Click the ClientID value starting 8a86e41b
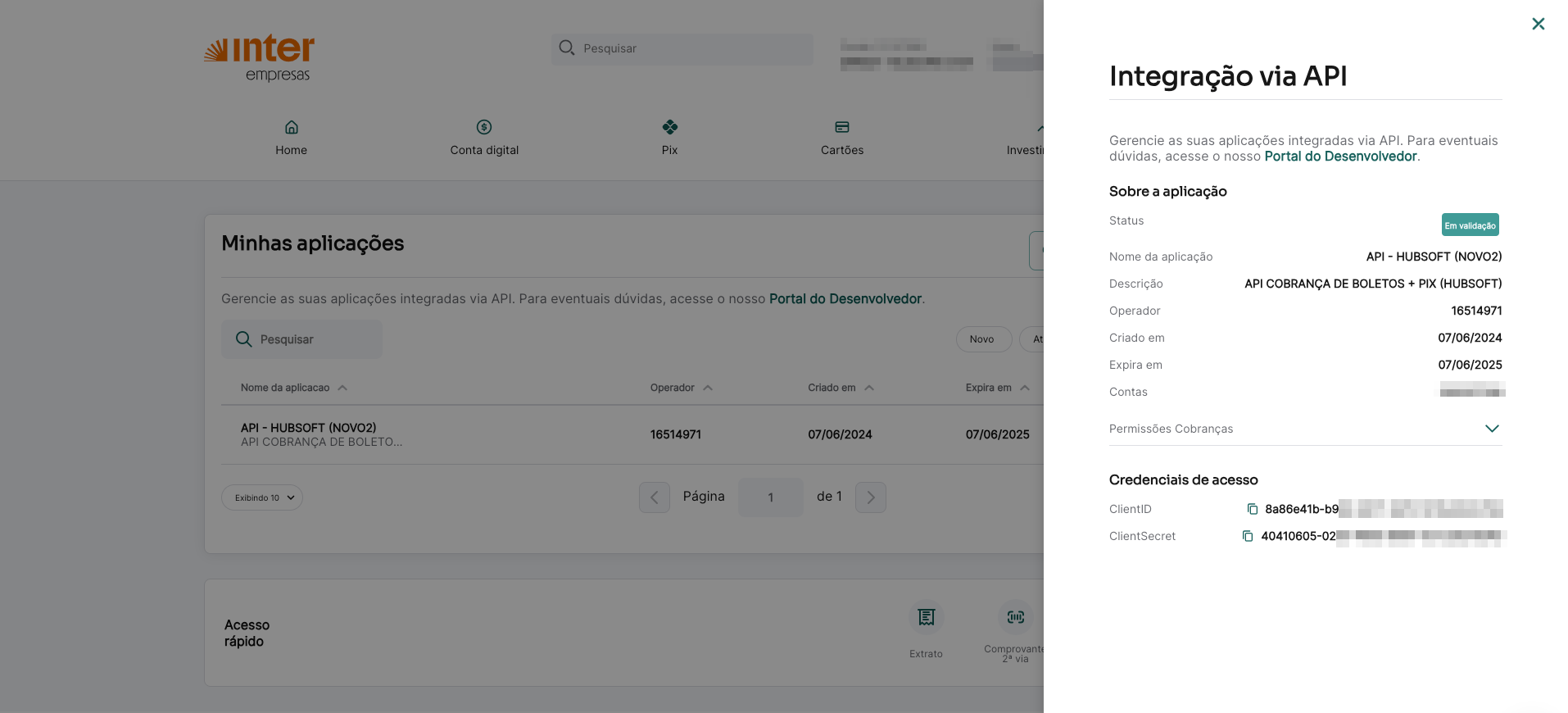Viewport: 1568px width, 713px height. (1384, 509)
